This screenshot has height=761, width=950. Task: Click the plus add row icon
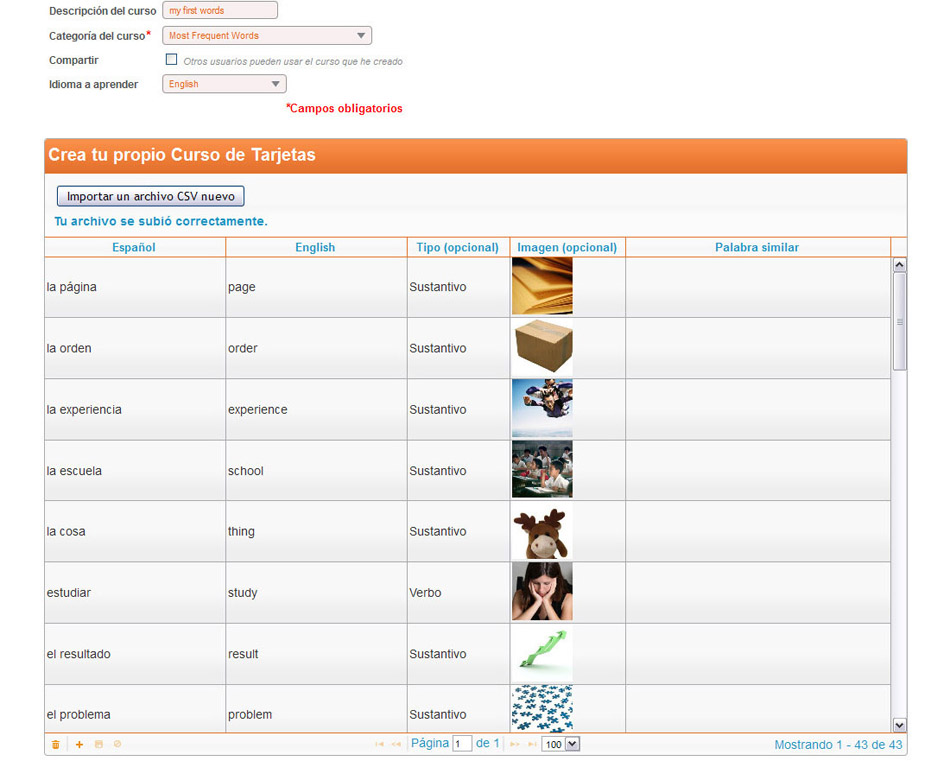pyautogui.click(x=80, y=744)
